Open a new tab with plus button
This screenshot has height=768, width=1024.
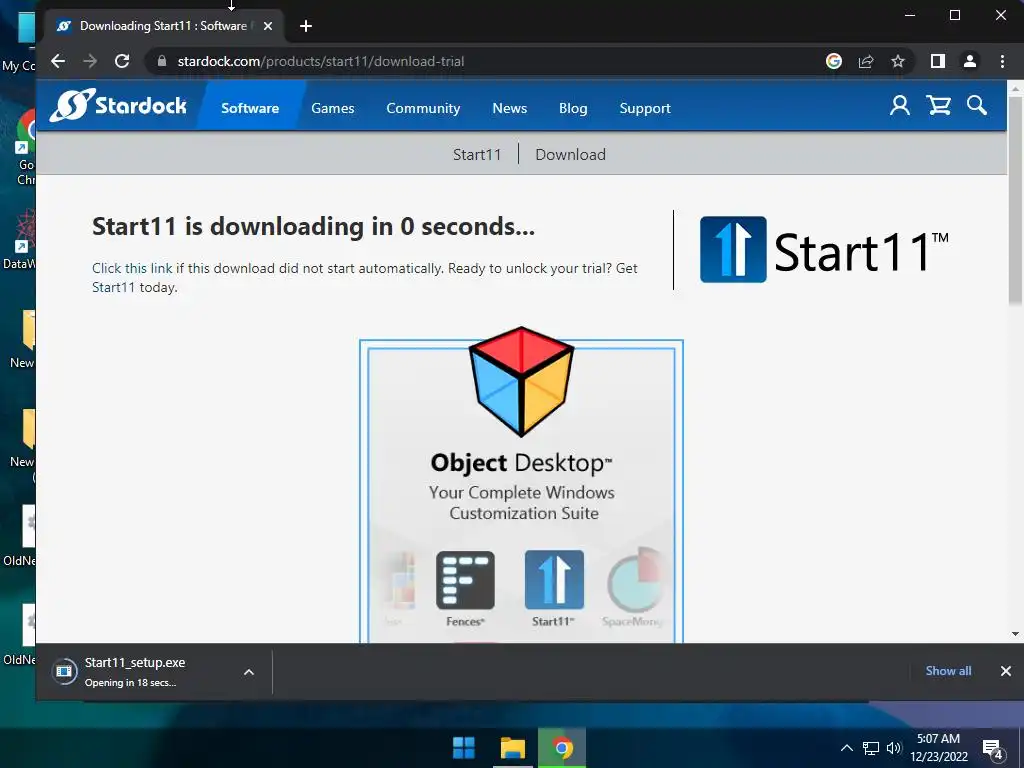point(306,26)
